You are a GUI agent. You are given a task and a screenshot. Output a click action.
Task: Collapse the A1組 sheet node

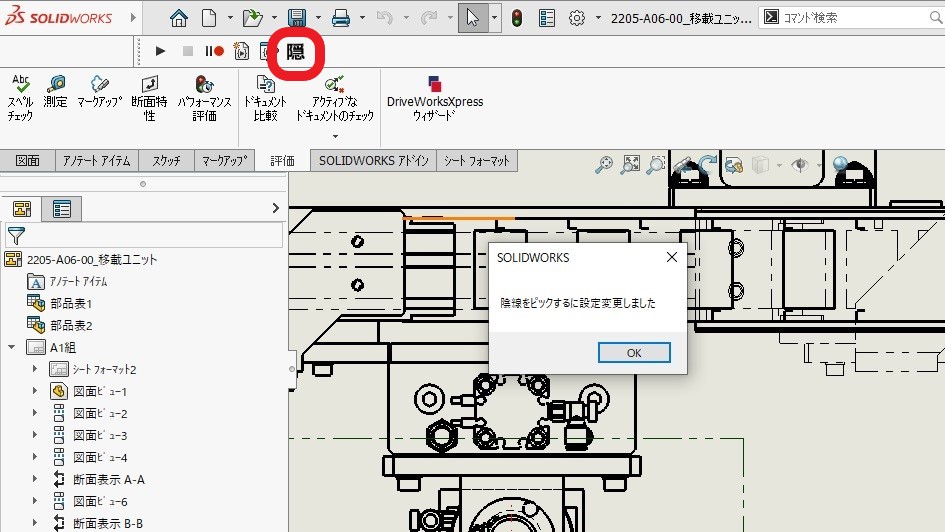click(x=12, y=347)
